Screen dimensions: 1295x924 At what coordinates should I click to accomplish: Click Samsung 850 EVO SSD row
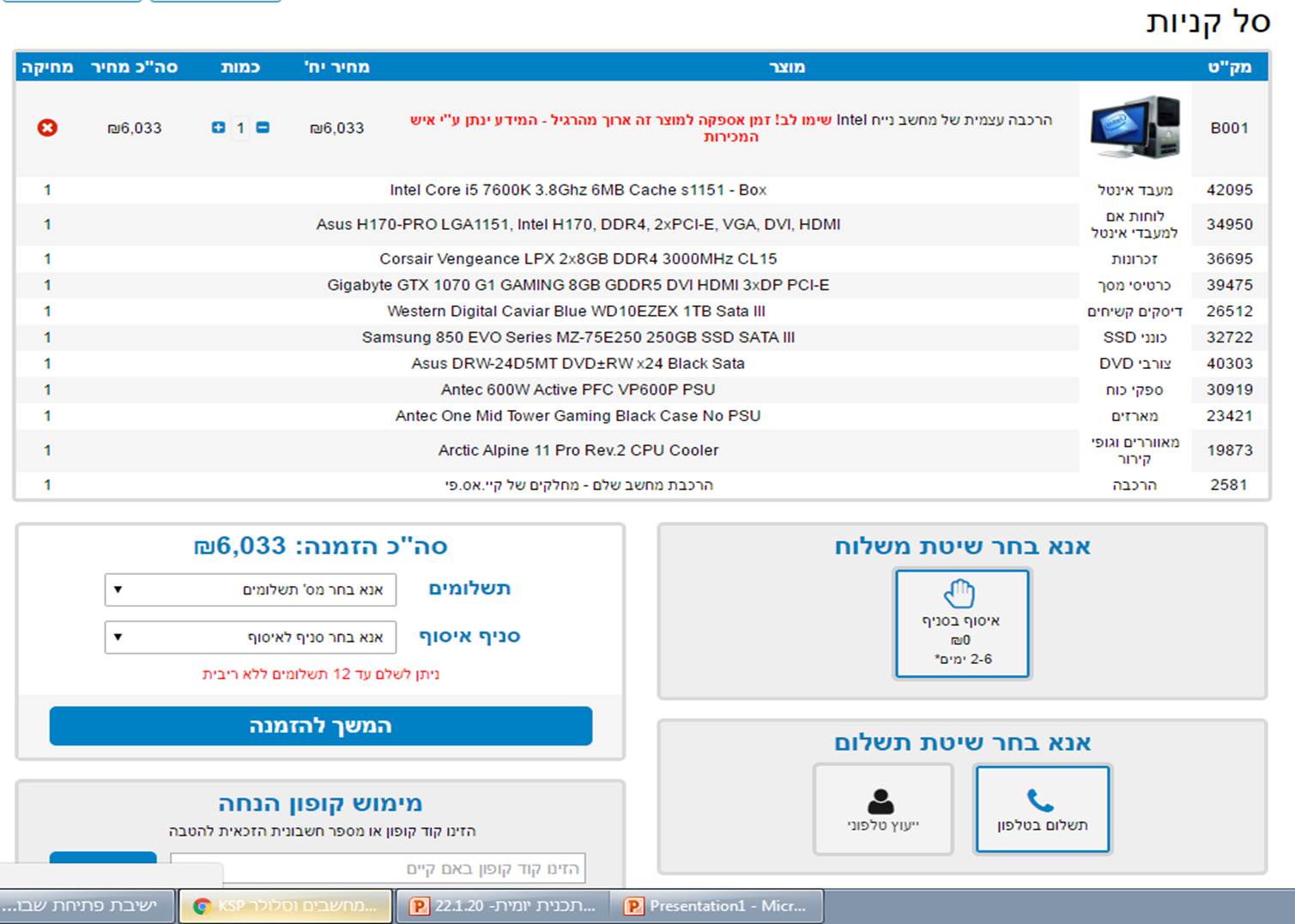(578, 337)
